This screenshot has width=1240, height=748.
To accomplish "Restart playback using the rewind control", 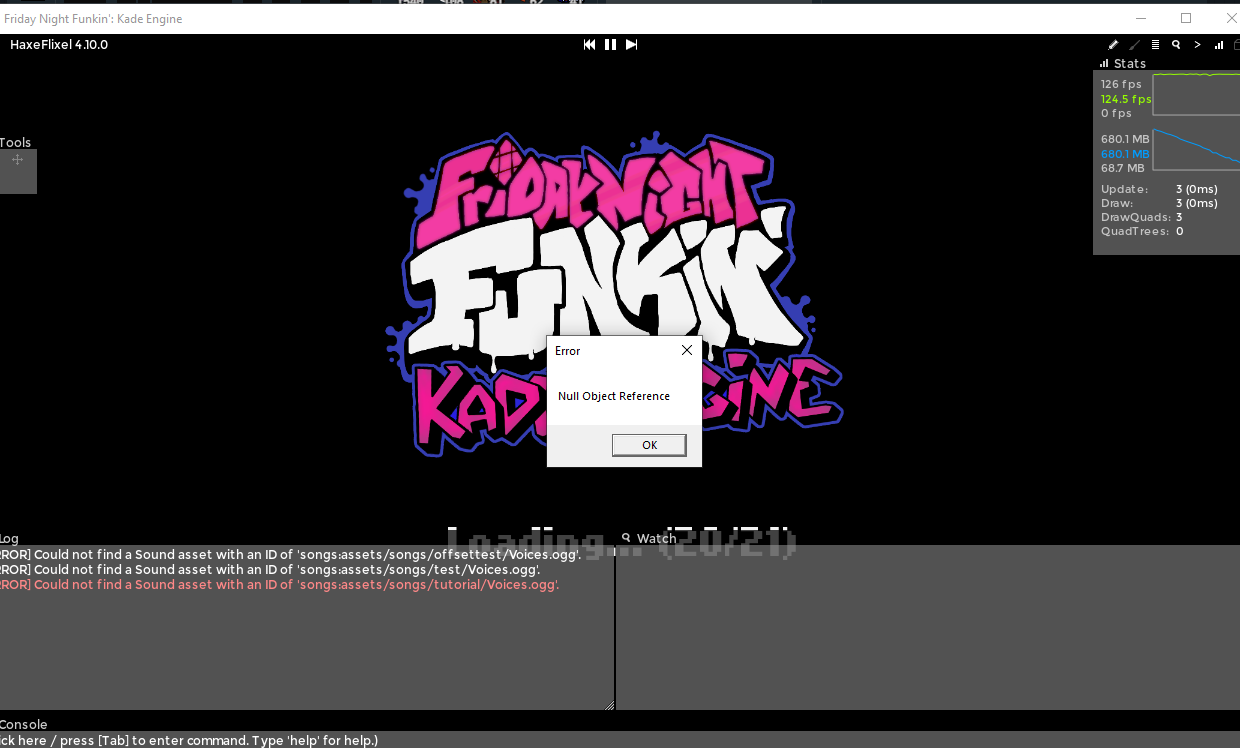I will pyautogui.click(x=589, y=44).
